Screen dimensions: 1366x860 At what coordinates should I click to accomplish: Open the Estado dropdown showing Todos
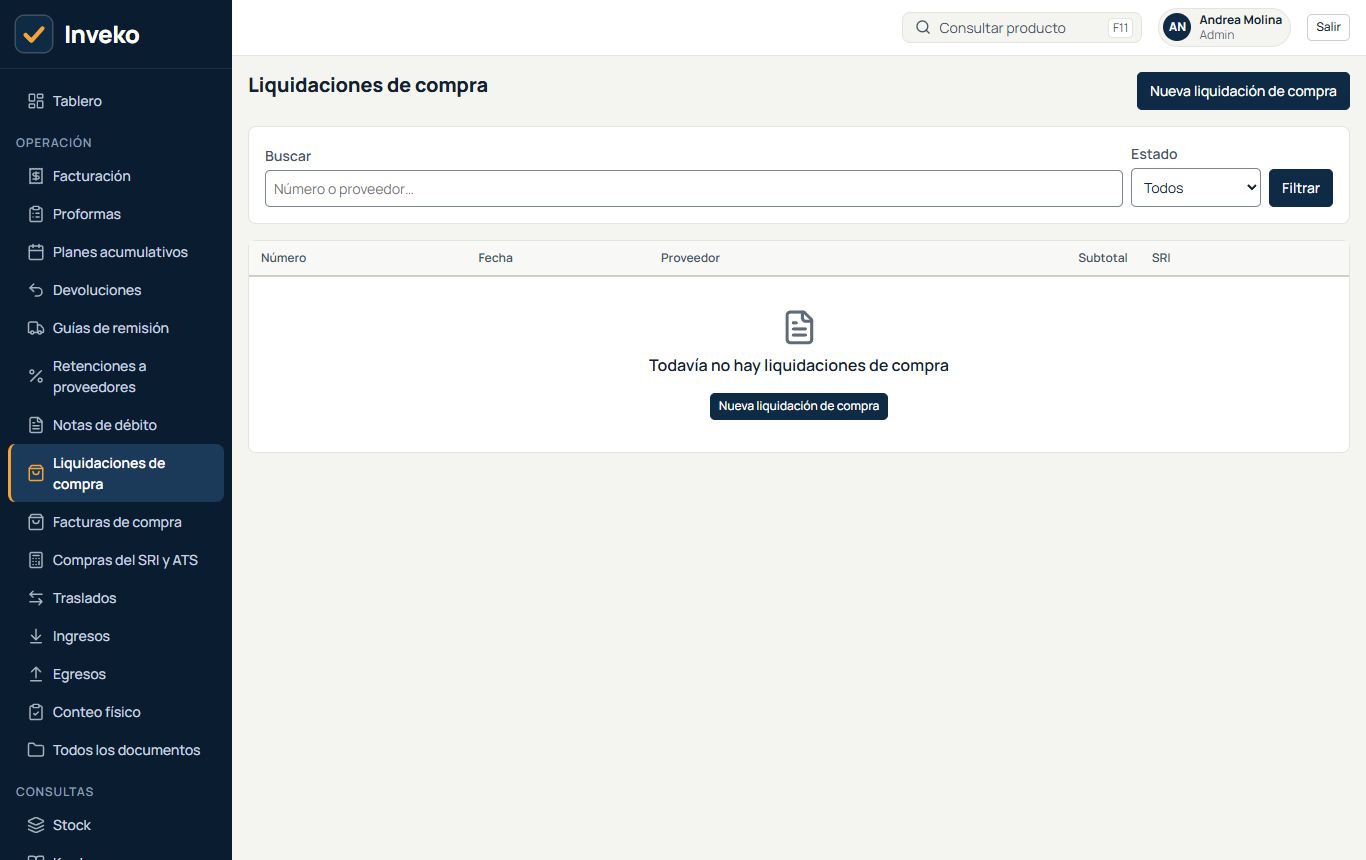1195,188
